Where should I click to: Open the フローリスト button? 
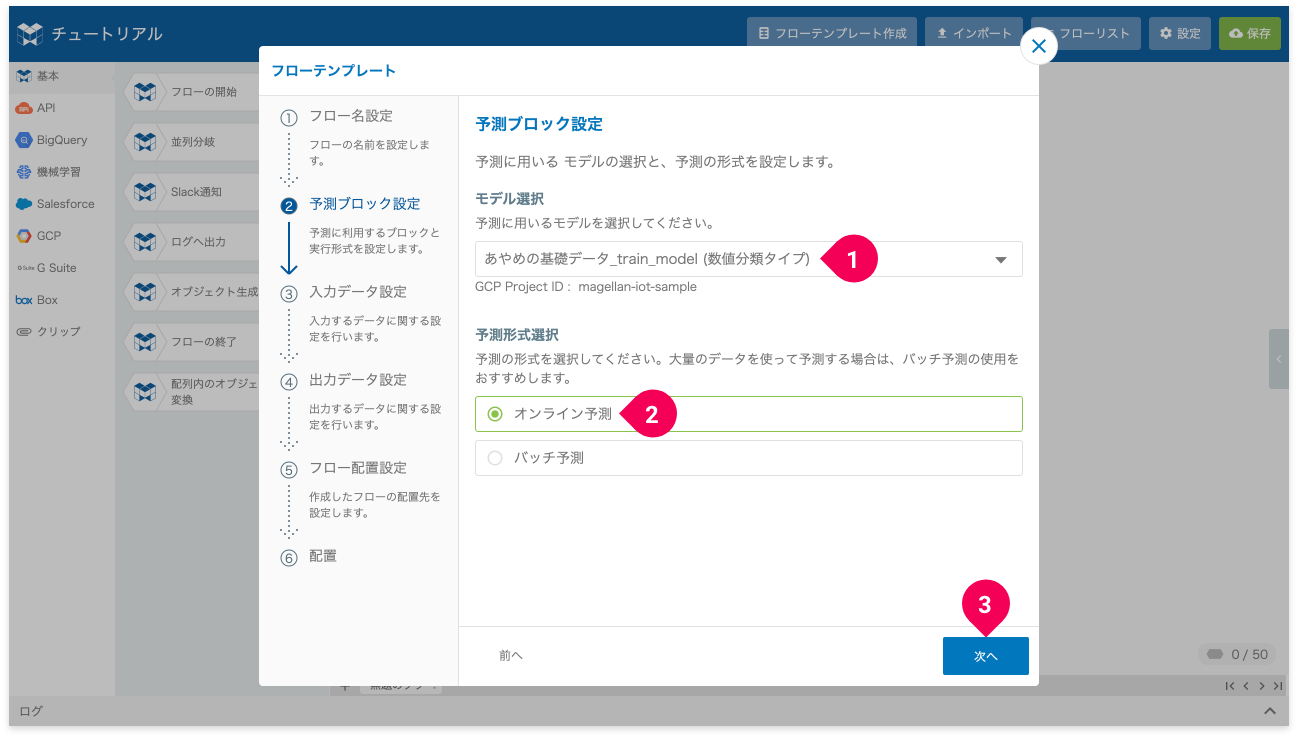(x=1086, y=33)
